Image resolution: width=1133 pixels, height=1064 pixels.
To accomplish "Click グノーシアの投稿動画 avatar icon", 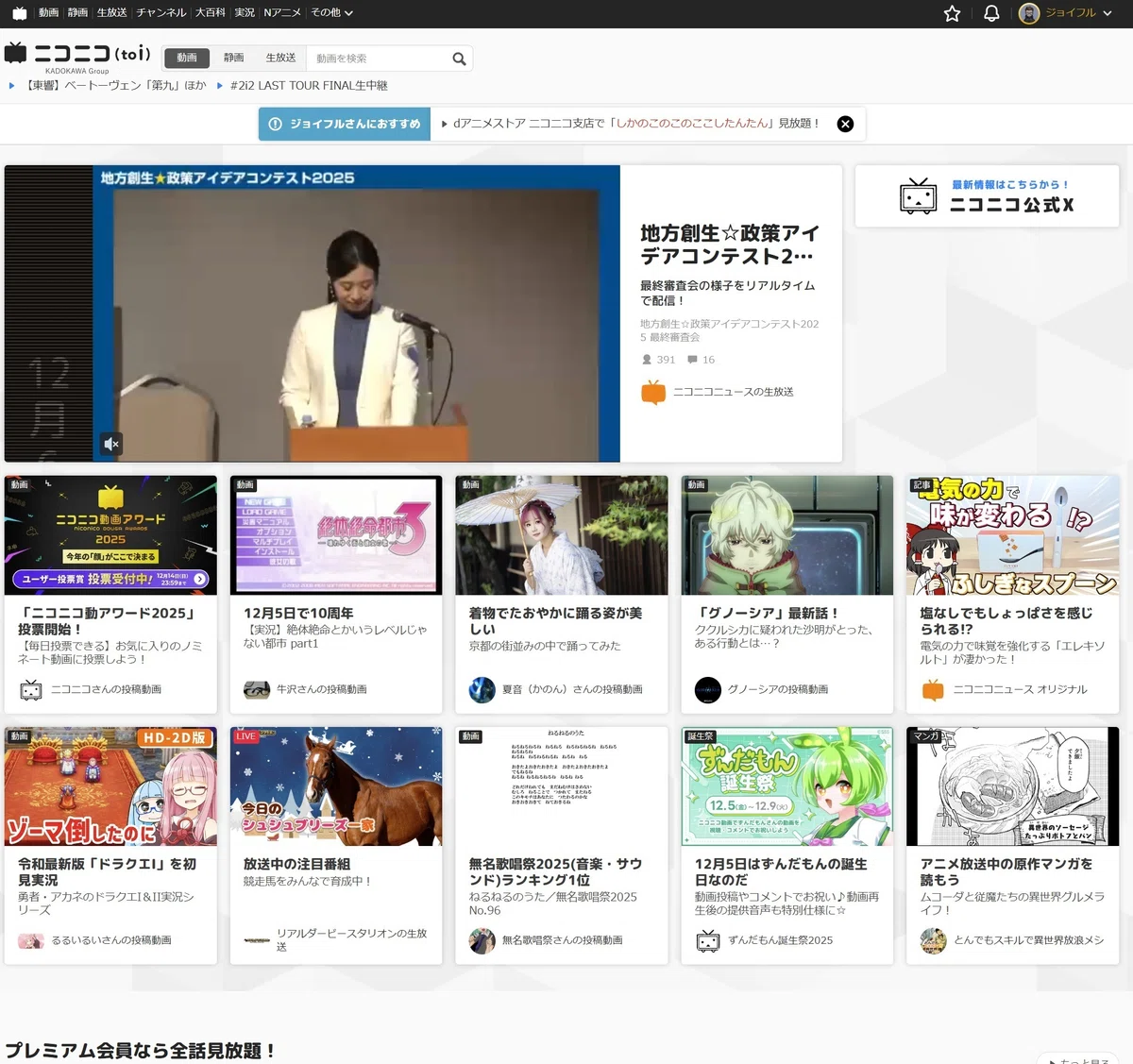I will [708, 690].
